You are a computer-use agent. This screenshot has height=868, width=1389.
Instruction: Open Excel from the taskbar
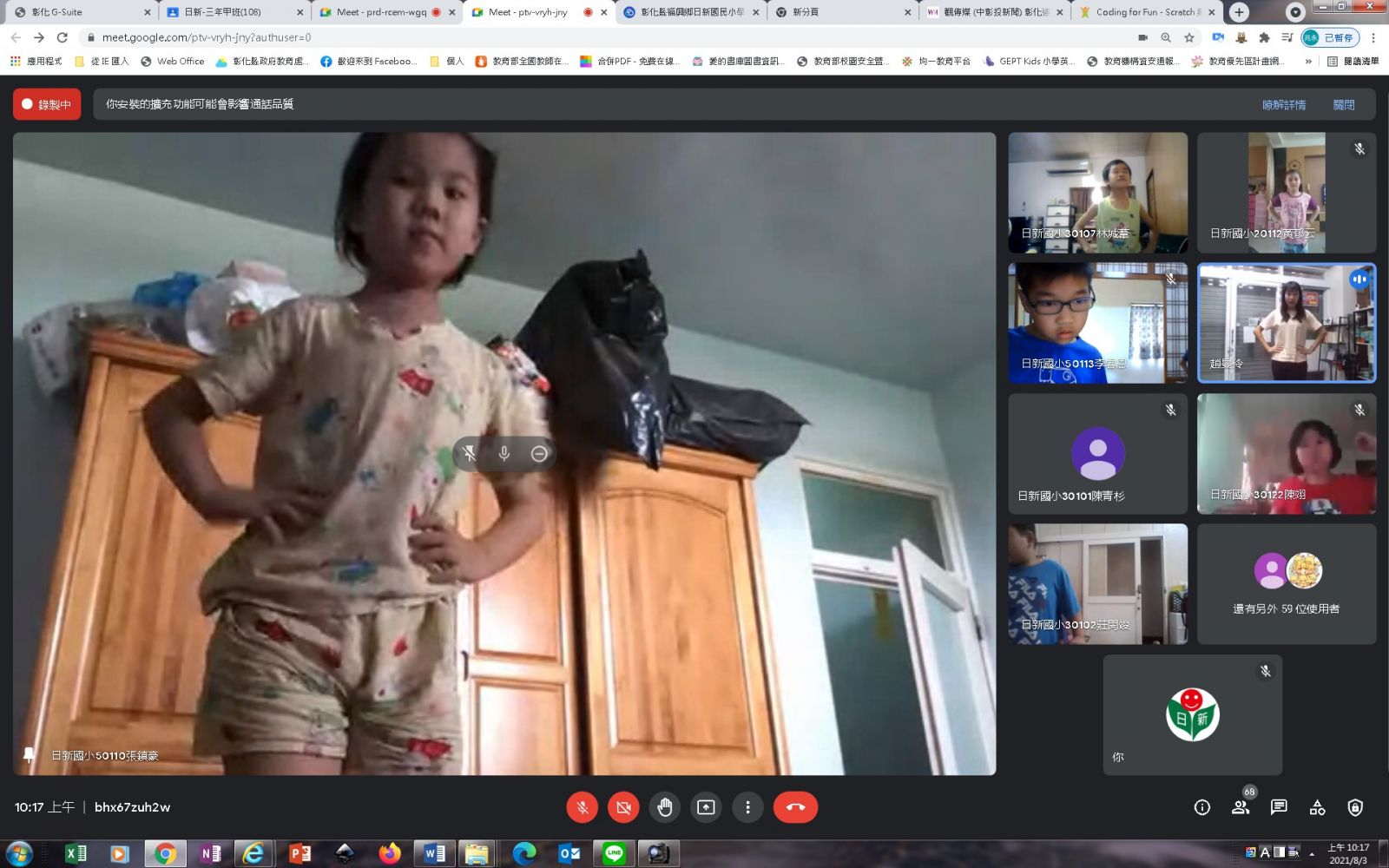[x=76, y=854]
